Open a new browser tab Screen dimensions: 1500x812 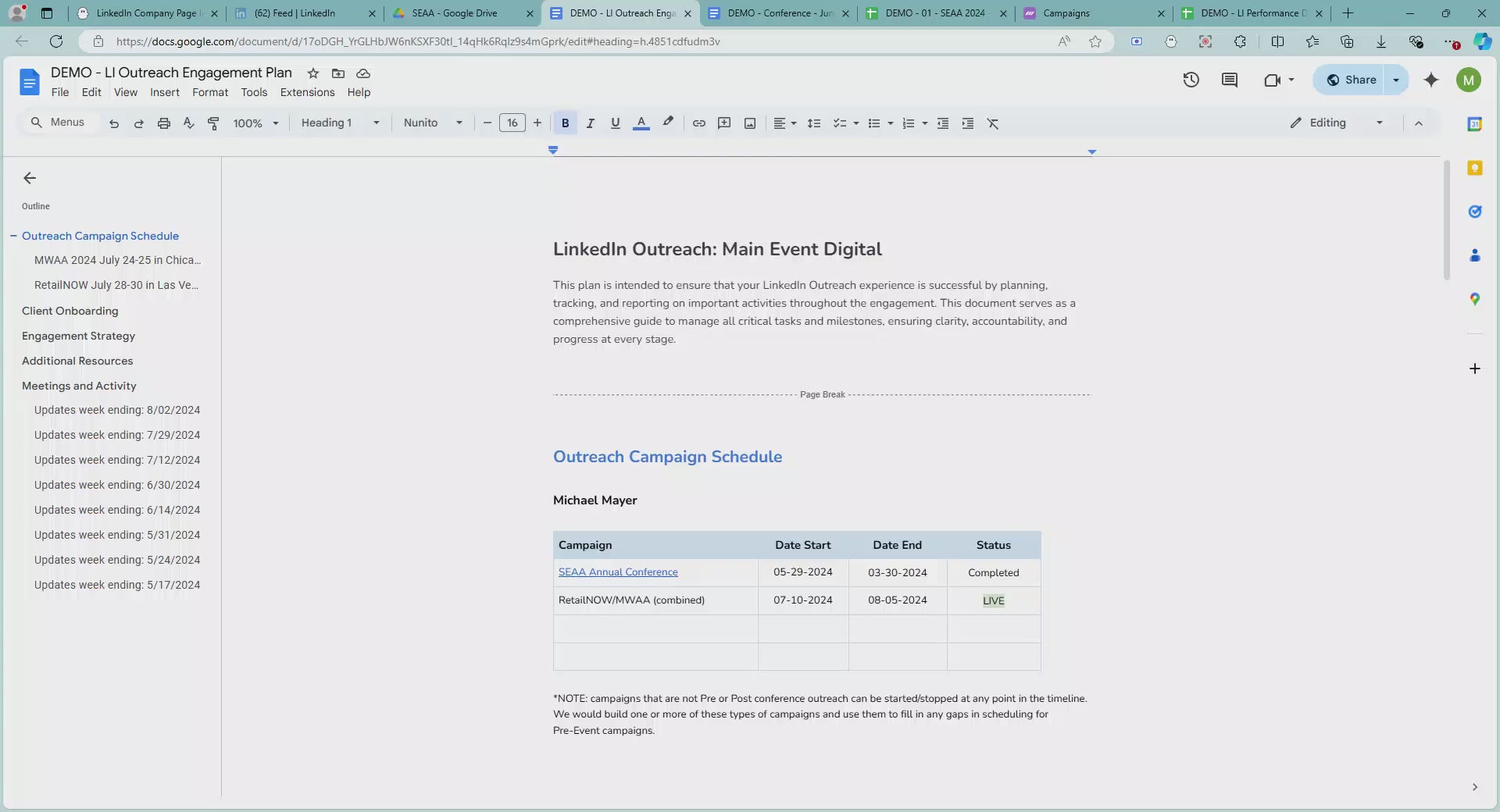[x=1348, y=13]
